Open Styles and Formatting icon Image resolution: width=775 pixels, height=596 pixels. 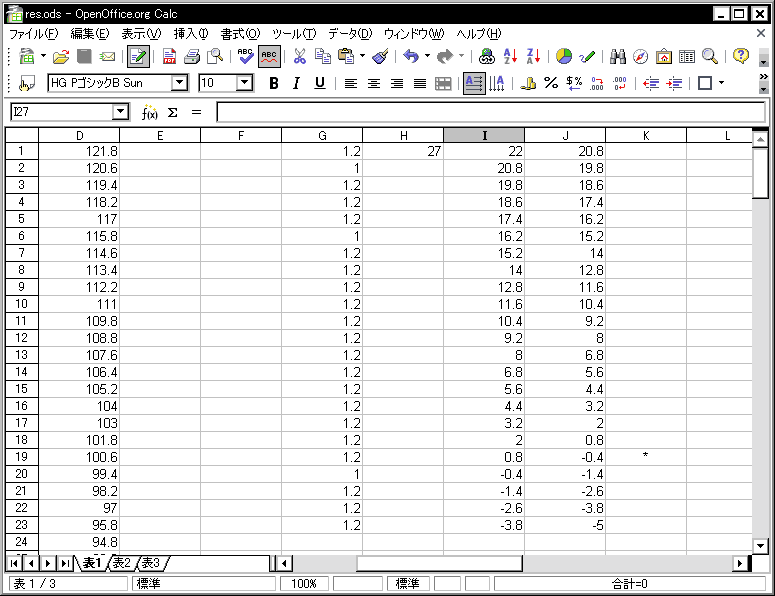27,84
